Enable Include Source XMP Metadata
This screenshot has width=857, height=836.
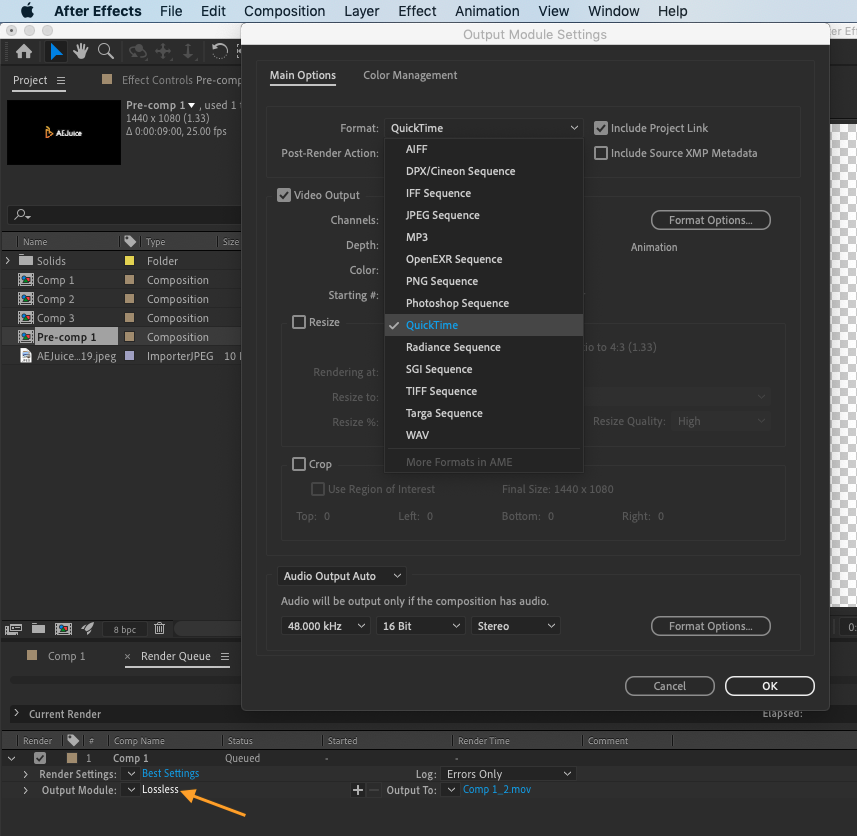[x=601, y=153]
